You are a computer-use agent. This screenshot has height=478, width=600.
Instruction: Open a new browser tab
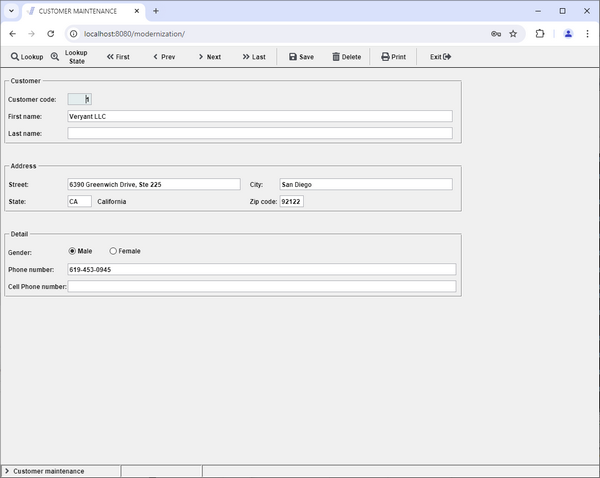pyautogui.click(x=156, y=10)
